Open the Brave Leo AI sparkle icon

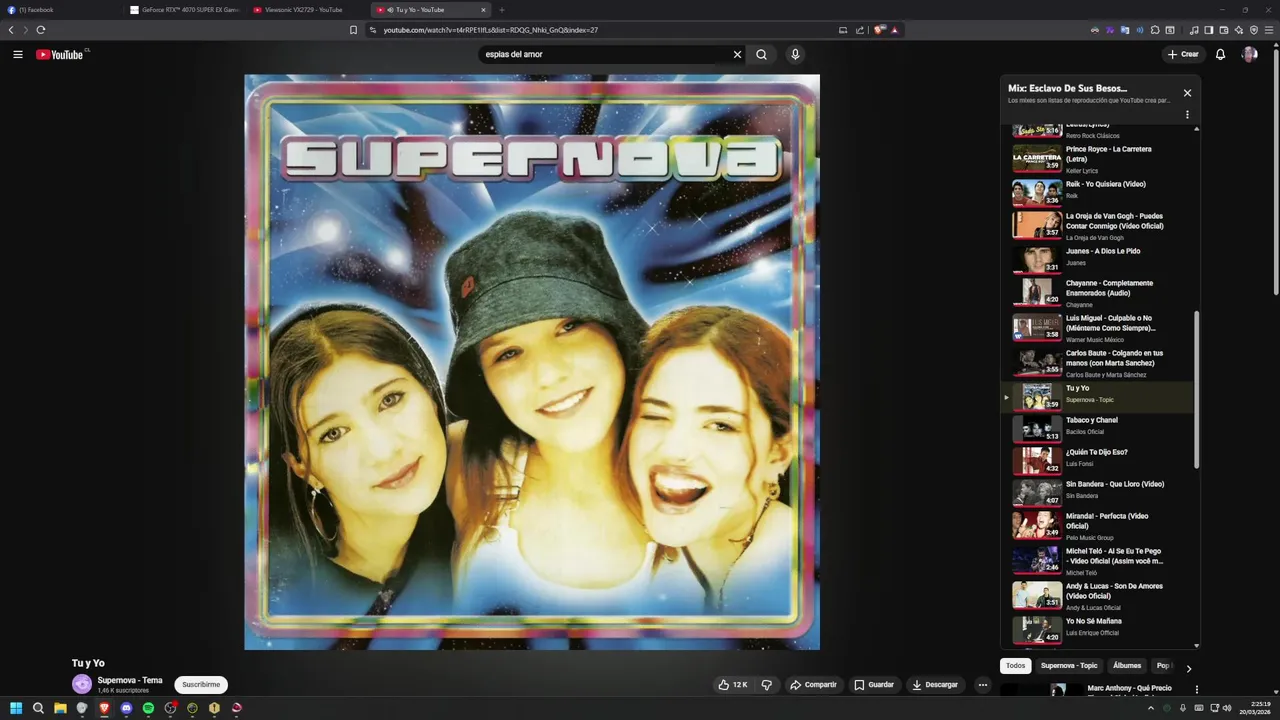point(1239,30)
